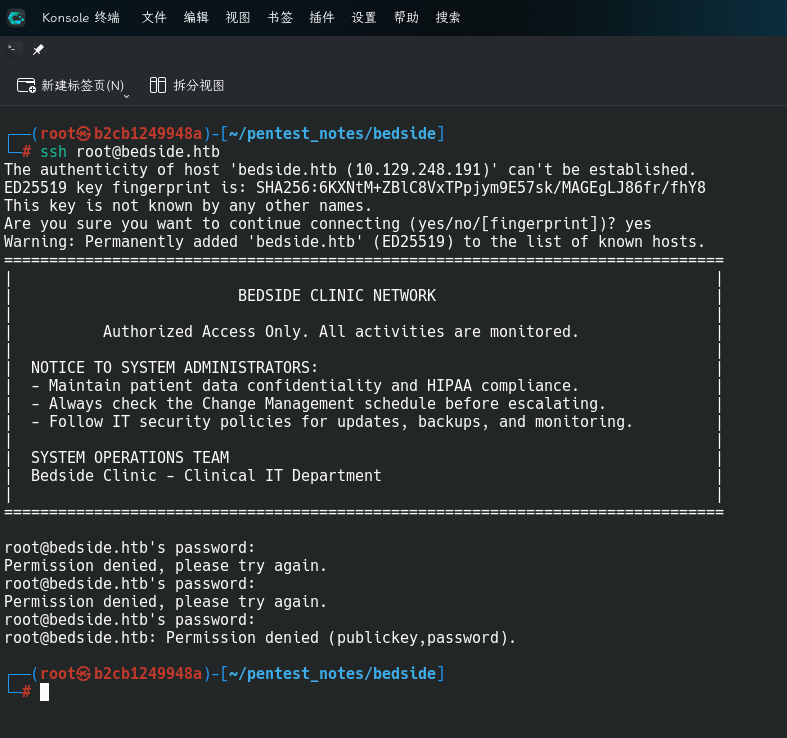Open the 编辑 menu
Screen dimensions: 787x738
click(x=196, y=18)
